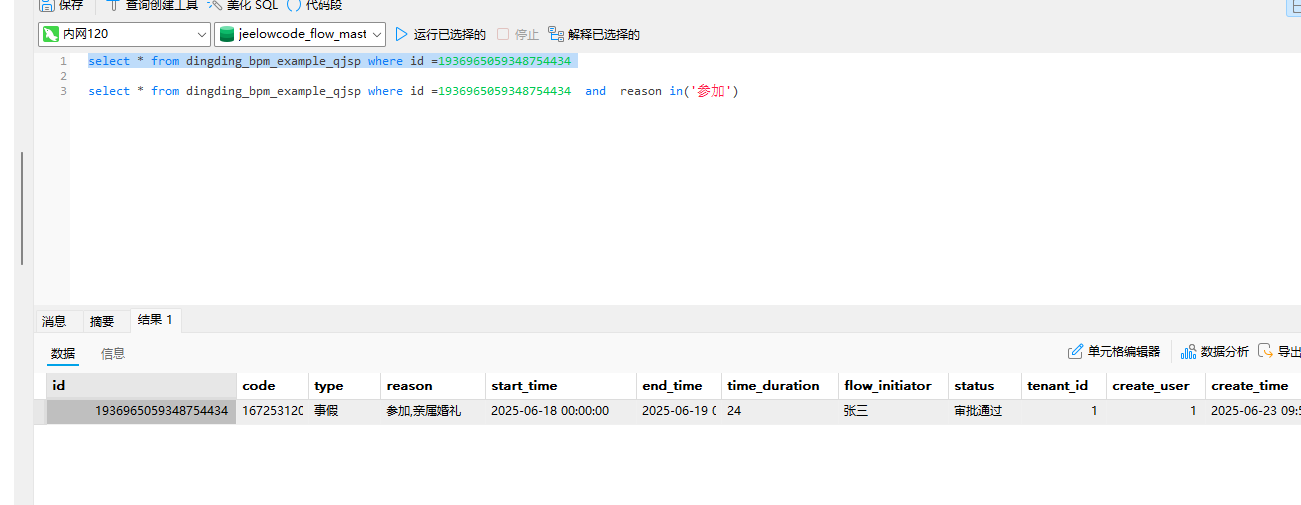Select the start_time cell 2025-06-18 00:00:00
This screenshot has height=505, width=1301.
pos(560,411)
